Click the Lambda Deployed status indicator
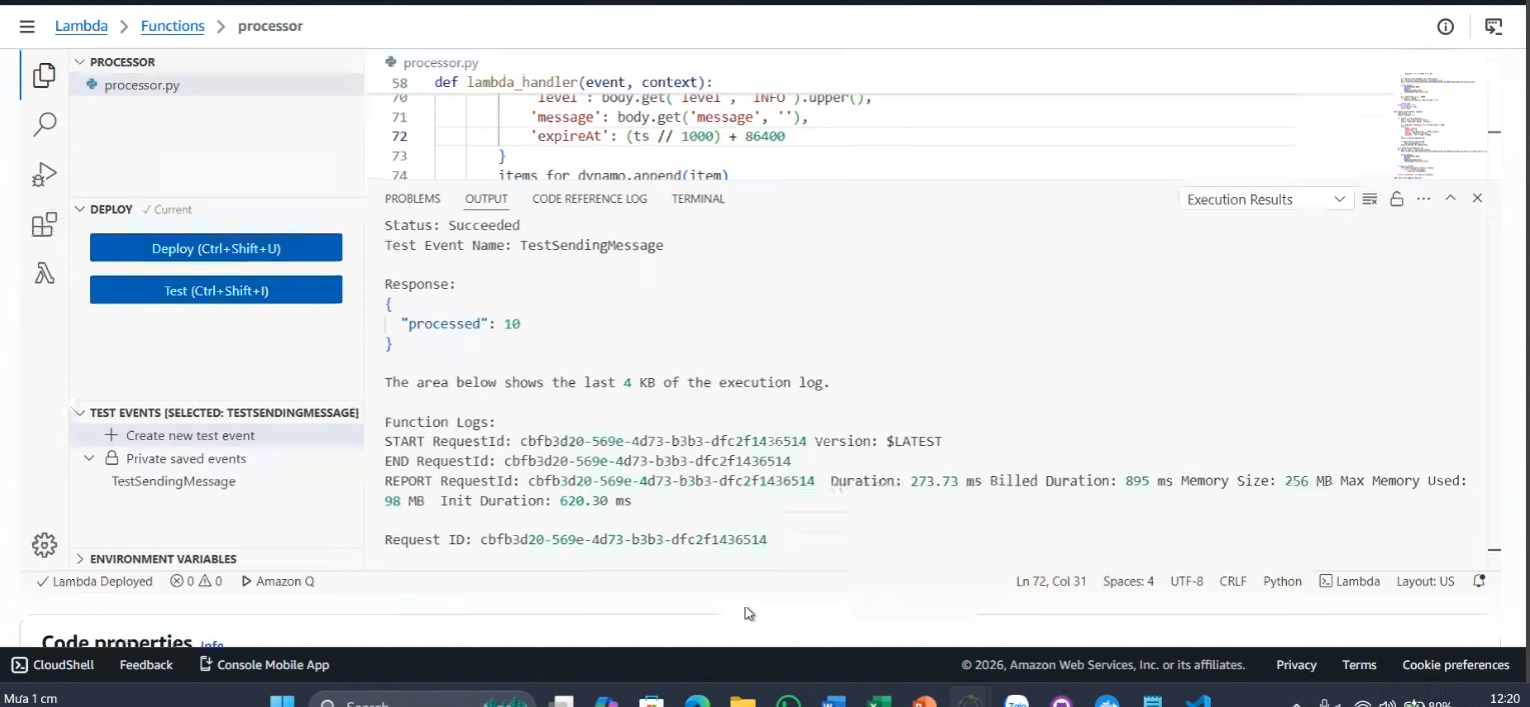1530x707 pixels. coord(94,581)
